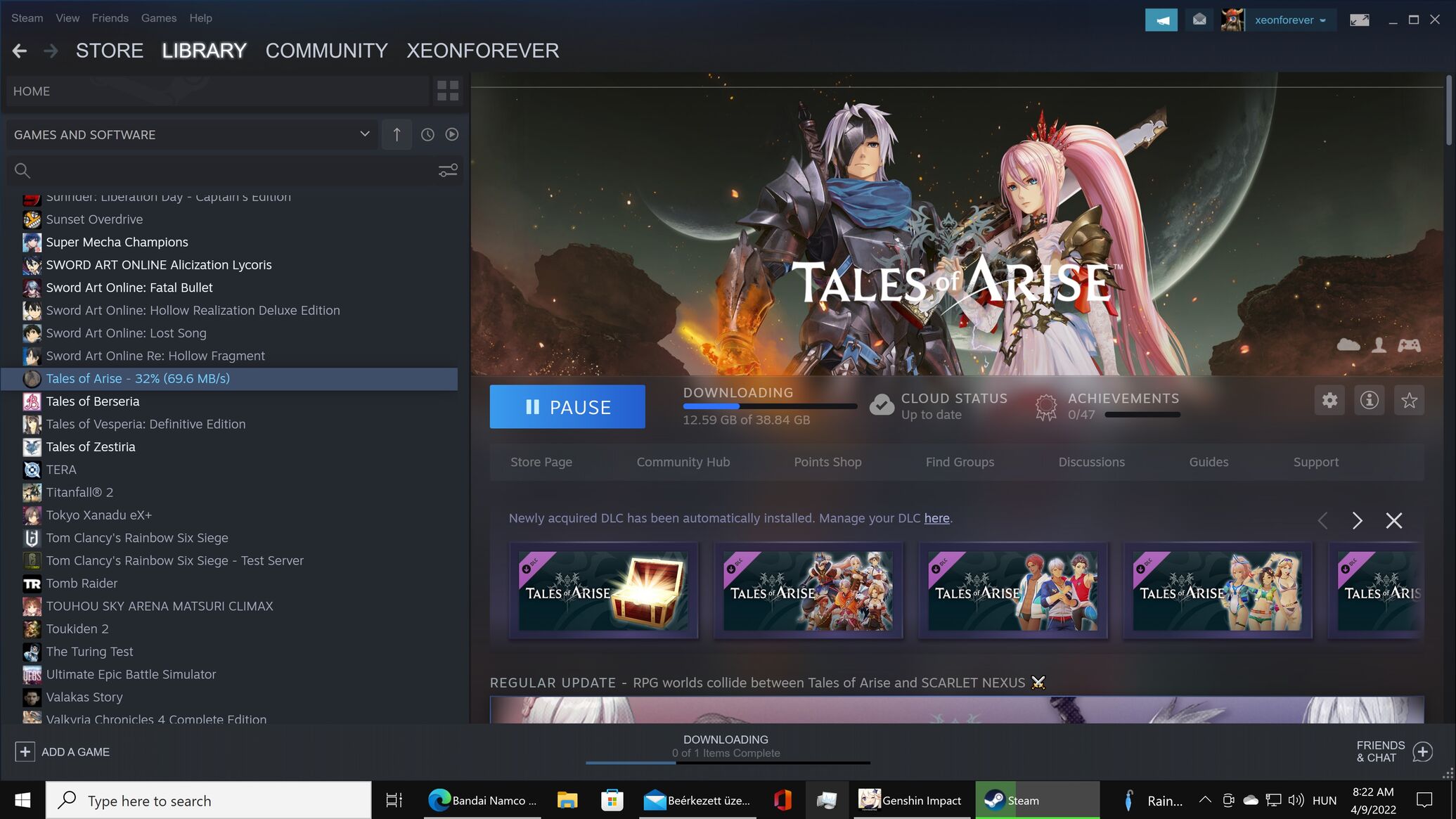Screen dimensions: 1456x819
Task: Expand the Games and Software dropdown
Action: (x=192, y=134)
